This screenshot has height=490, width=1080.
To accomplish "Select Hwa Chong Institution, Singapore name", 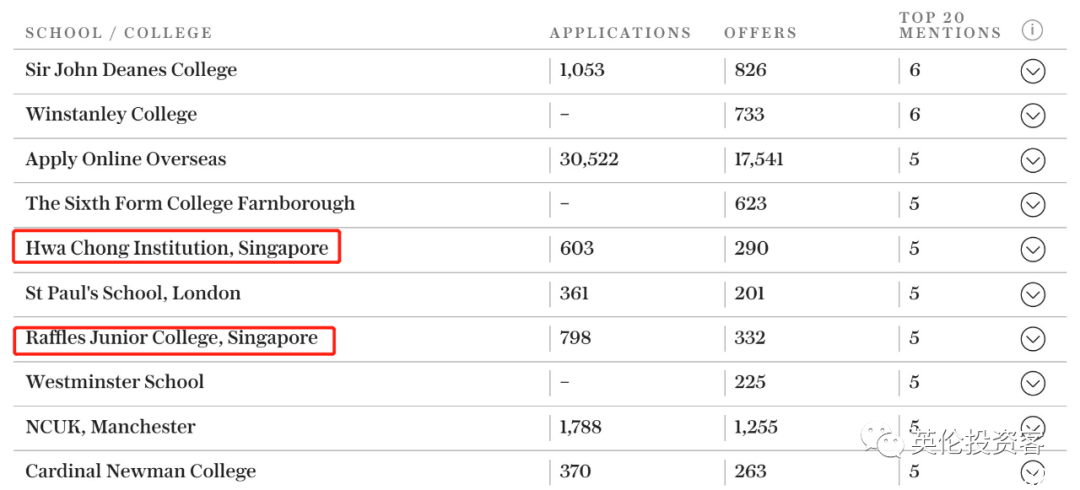I will coord(177,248).
